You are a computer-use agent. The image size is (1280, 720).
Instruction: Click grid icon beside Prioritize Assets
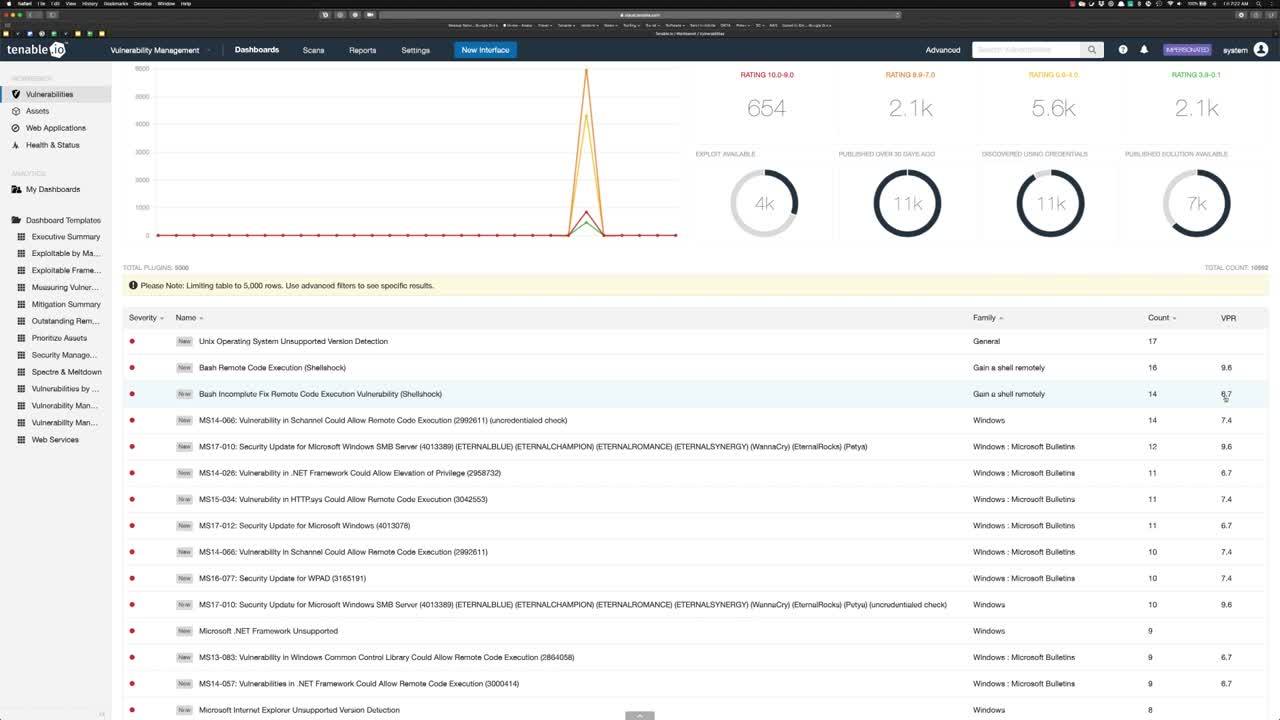click(22, 338)
